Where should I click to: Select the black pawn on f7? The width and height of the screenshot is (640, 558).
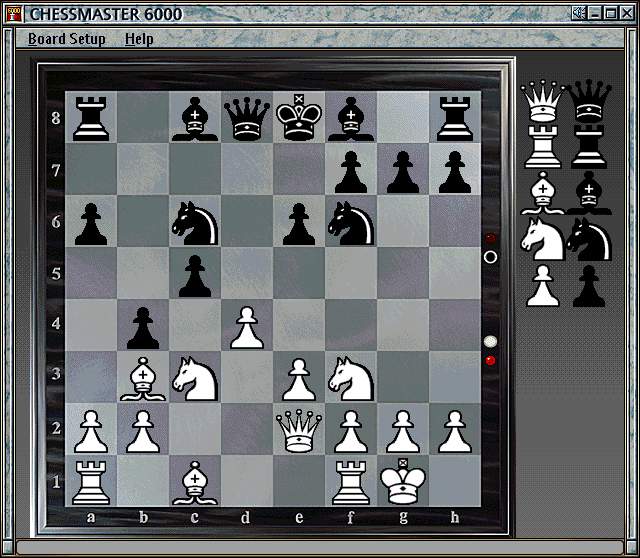pyautogui.click(x=351, y=172)
